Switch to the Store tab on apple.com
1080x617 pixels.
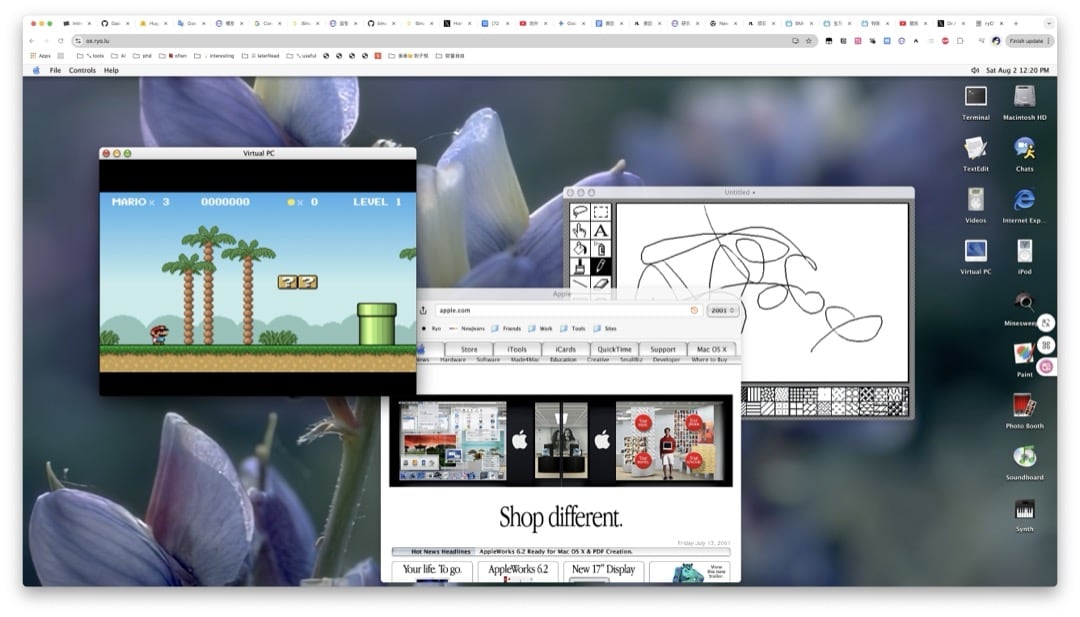pyautogui.click(x=469, y=349)
